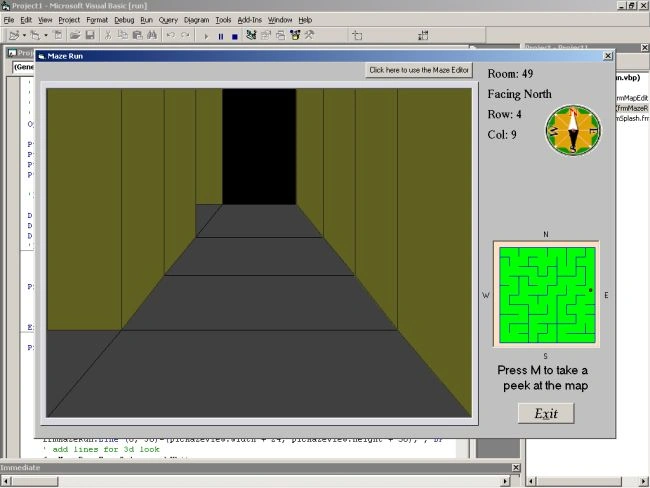Click the Toolbox hammer-and-wrench icon
This screenshot has height=488, width=650.
coord(309,35)
